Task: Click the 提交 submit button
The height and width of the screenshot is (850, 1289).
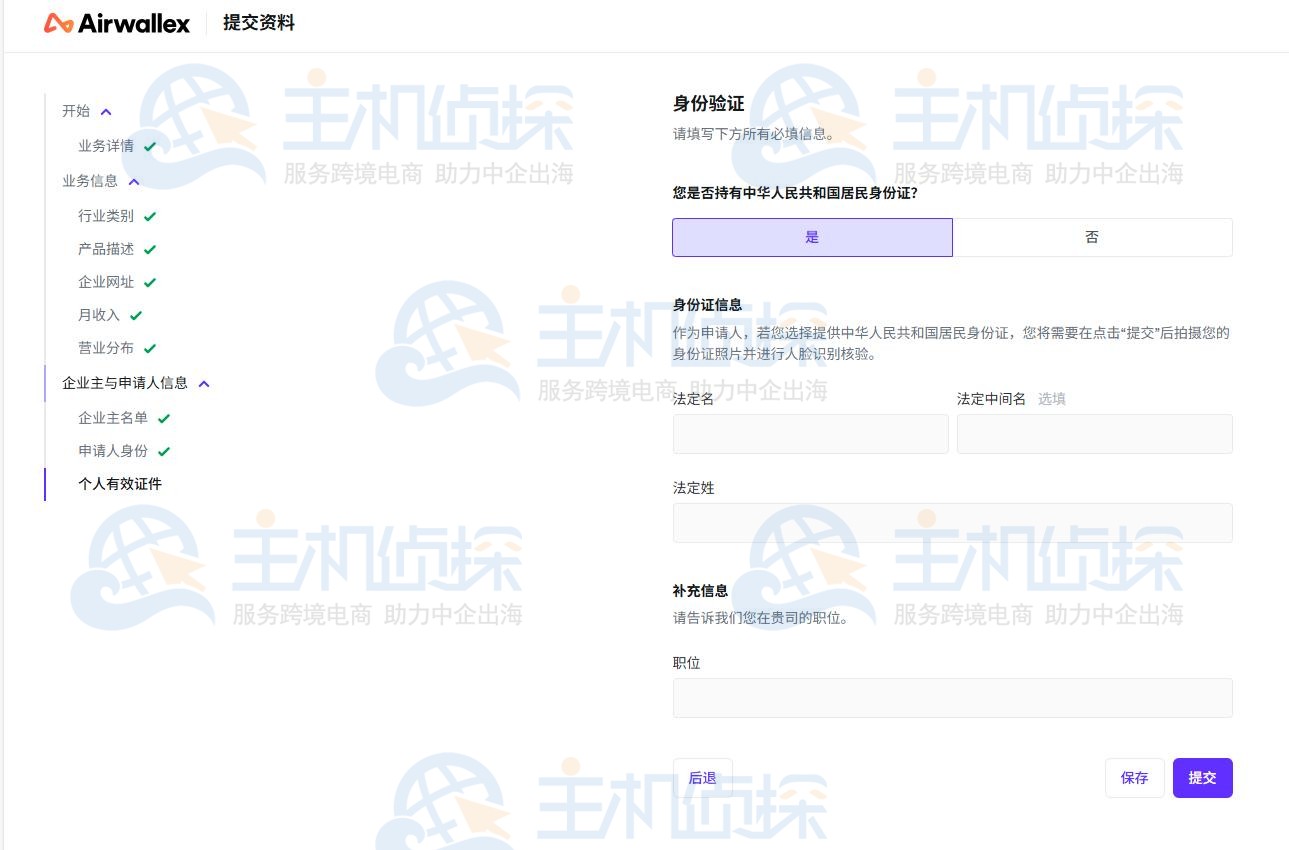Action: tap(1202, 777)
